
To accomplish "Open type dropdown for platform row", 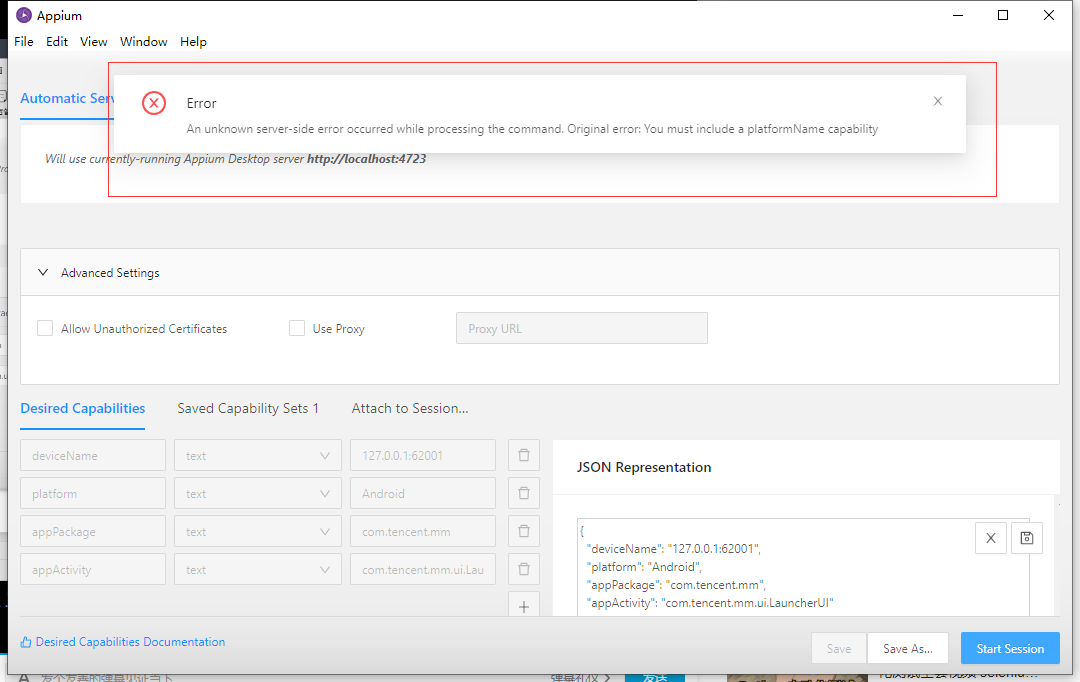I will coord(258,493).
